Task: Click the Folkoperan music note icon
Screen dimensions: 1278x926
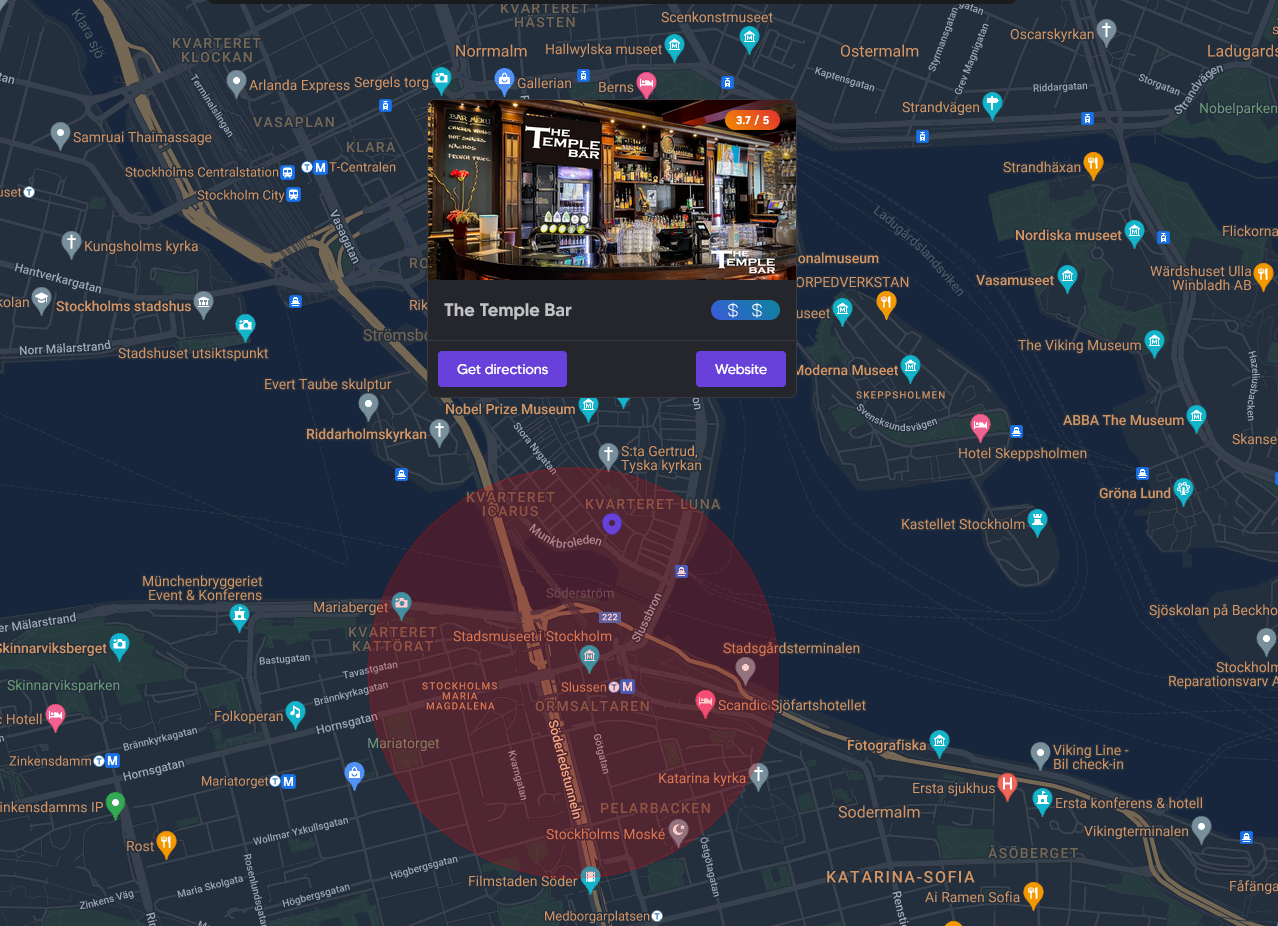Action: click(294, 714)
